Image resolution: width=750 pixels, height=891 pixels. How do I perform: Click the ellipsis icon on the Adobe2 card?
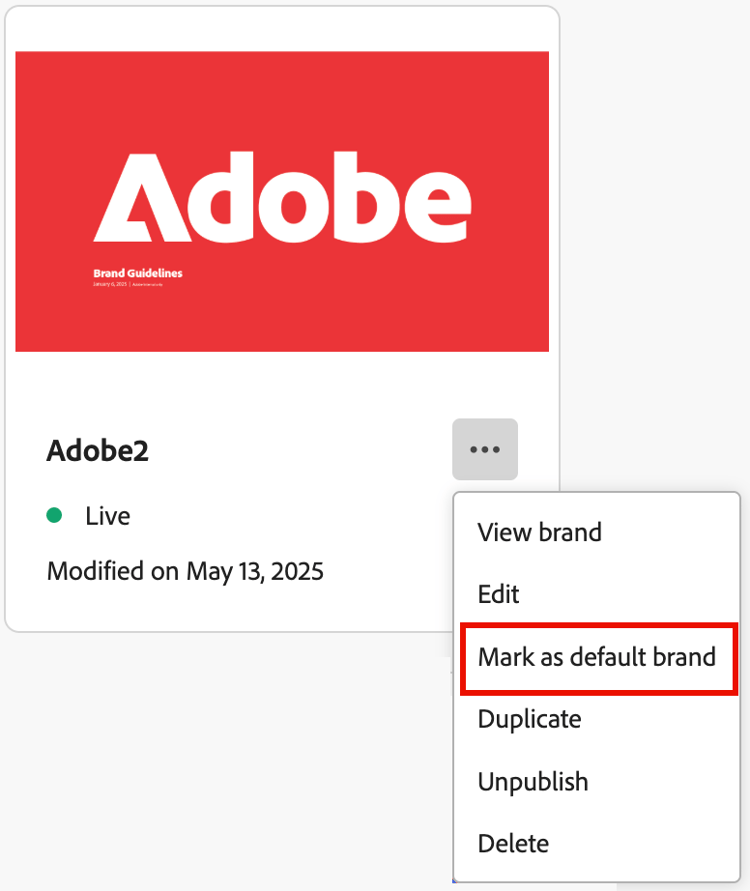(485, 449)
